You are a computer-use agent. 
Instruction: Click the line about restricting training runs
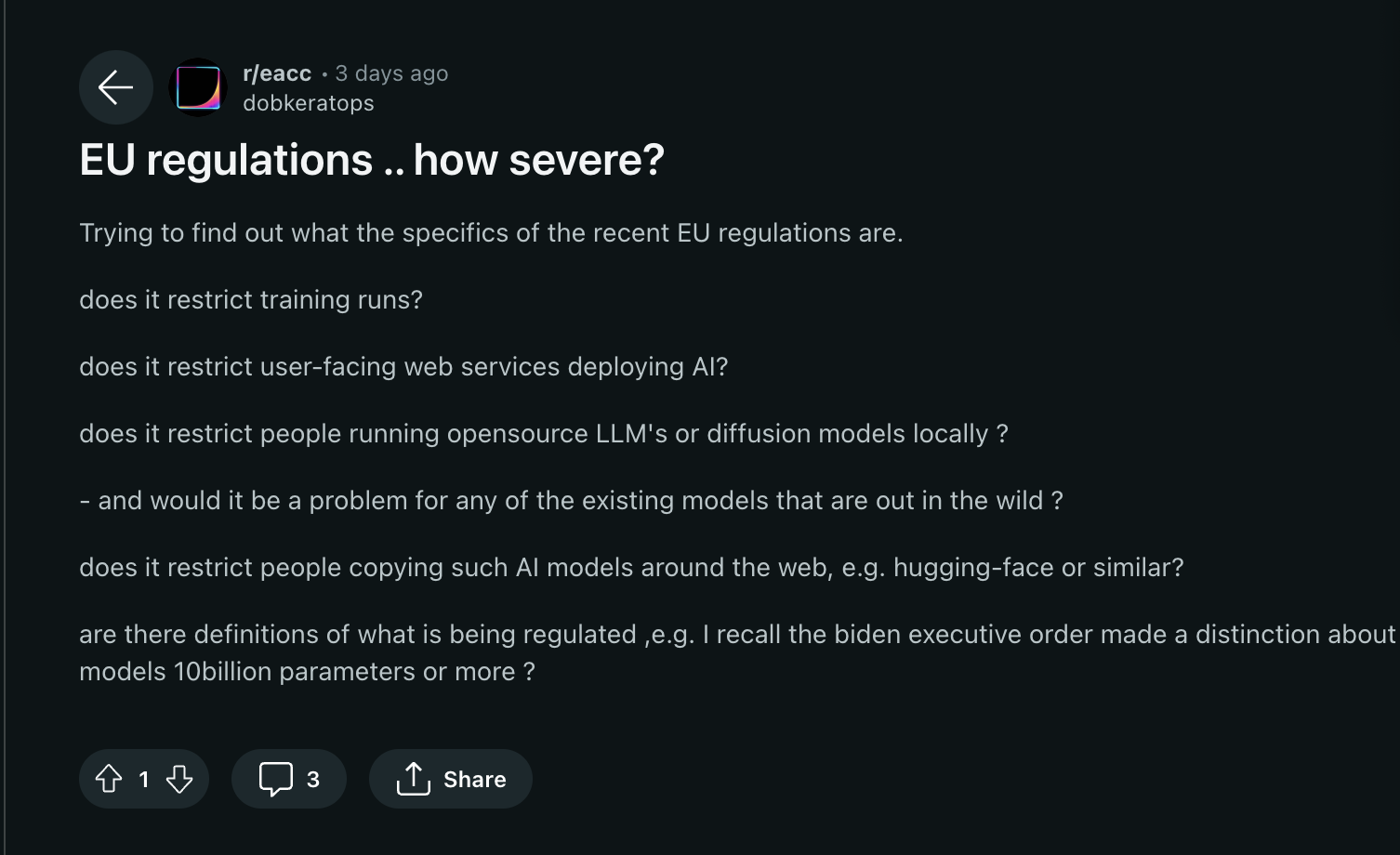point(251,299)
